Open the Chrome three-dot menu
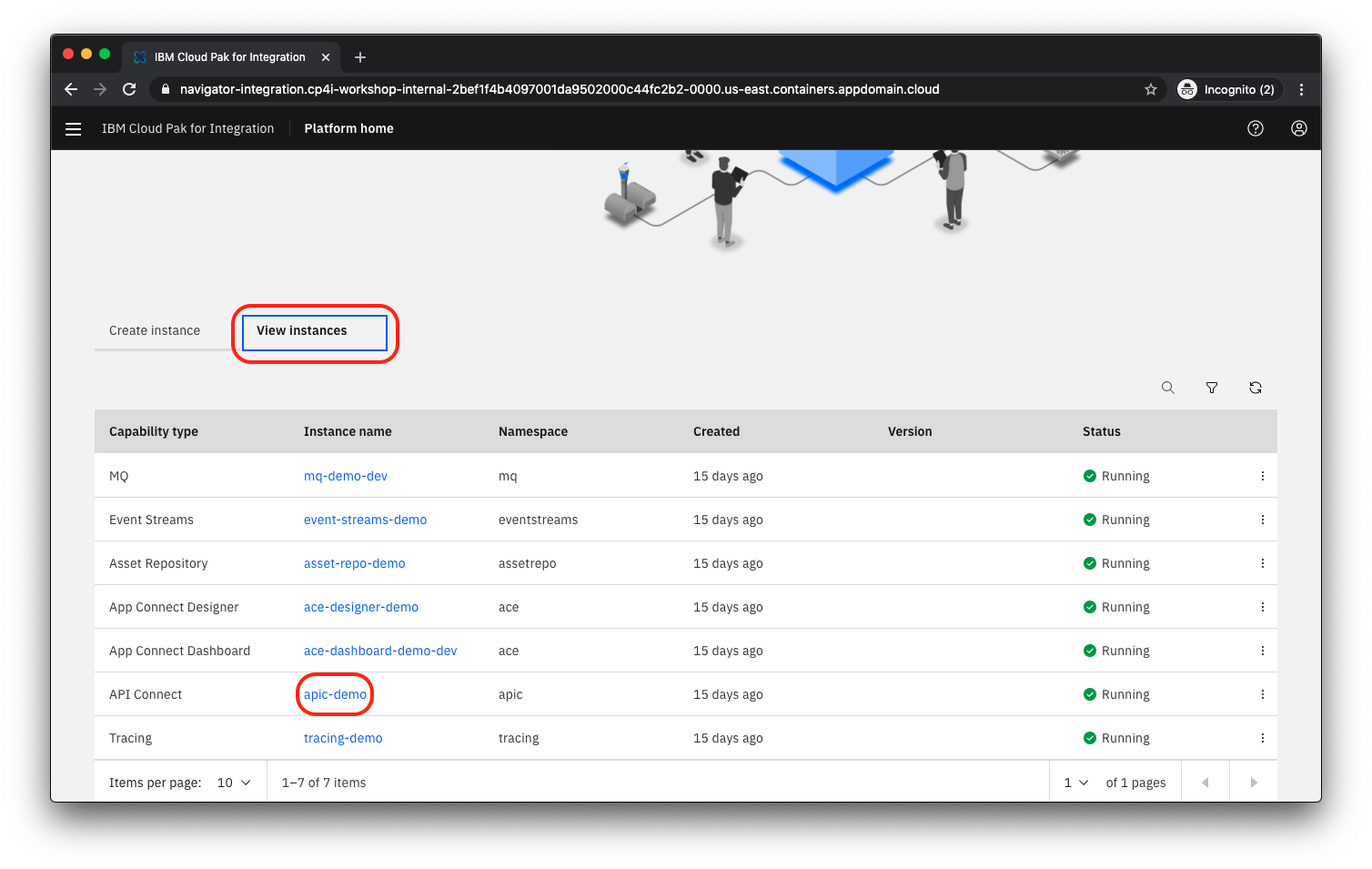This screenshot has width=1372, height=869. (1302, 89)
